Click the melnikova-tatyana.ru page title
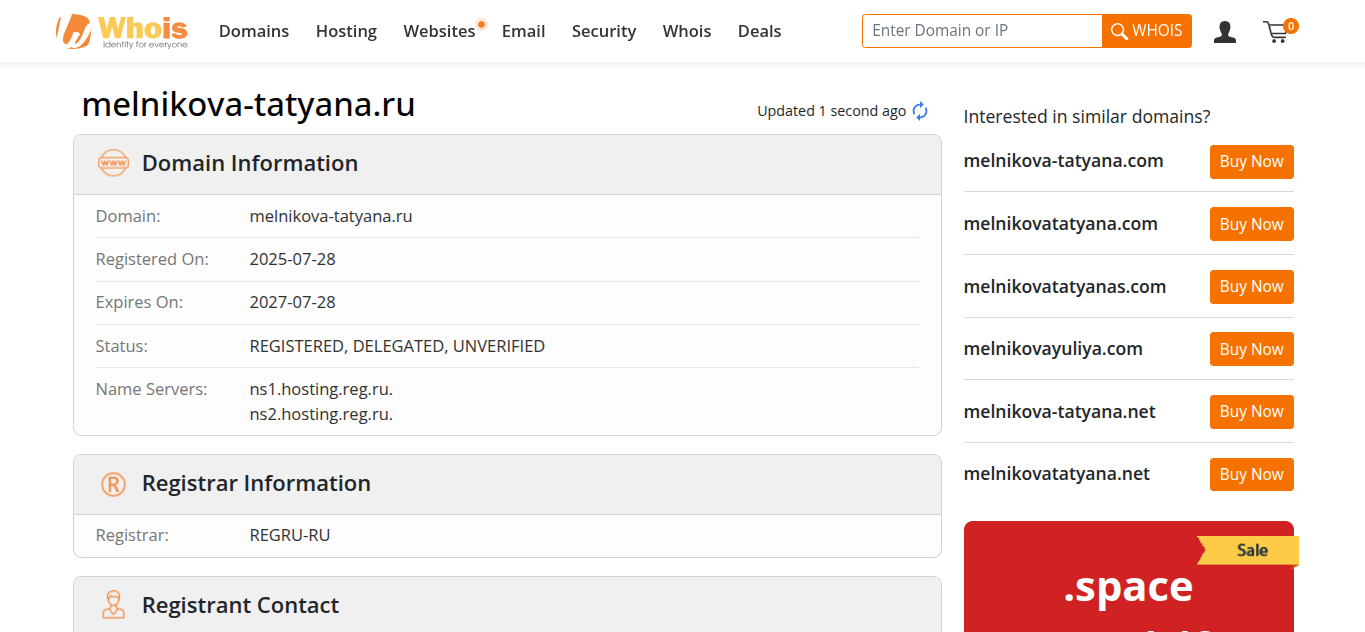The height and width of the screenshot is (632, 1365). pos(248,105)
